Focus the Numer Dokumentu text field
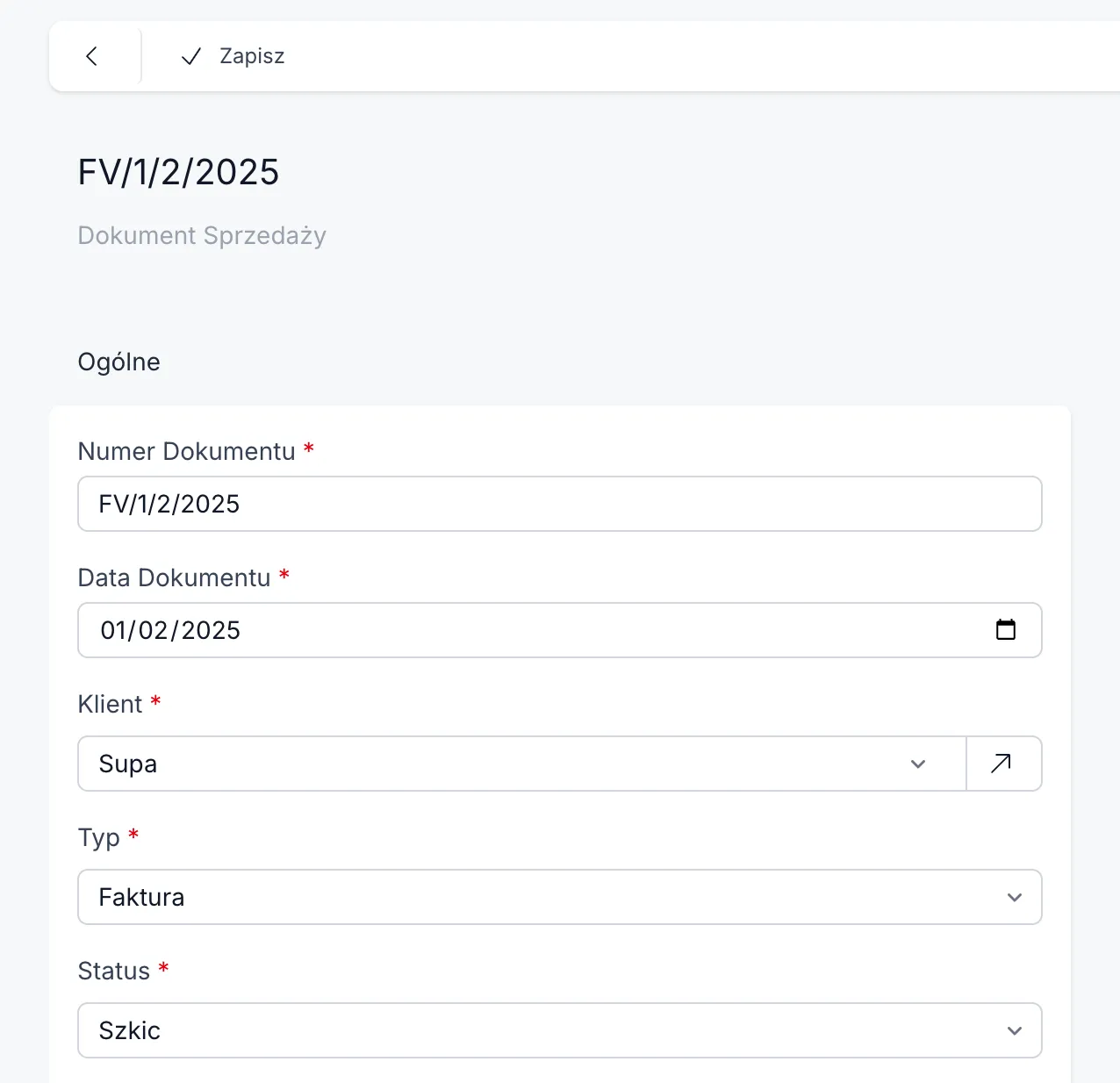 (x=559, y=504)
